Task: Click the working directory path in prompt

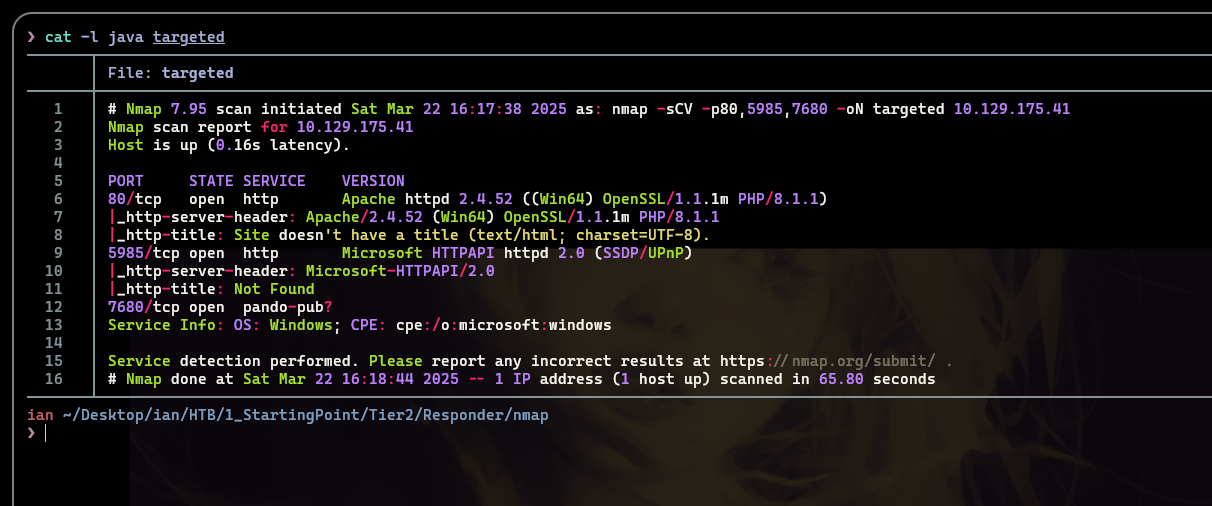Action: pyautogui.click(x=301, y=415)
